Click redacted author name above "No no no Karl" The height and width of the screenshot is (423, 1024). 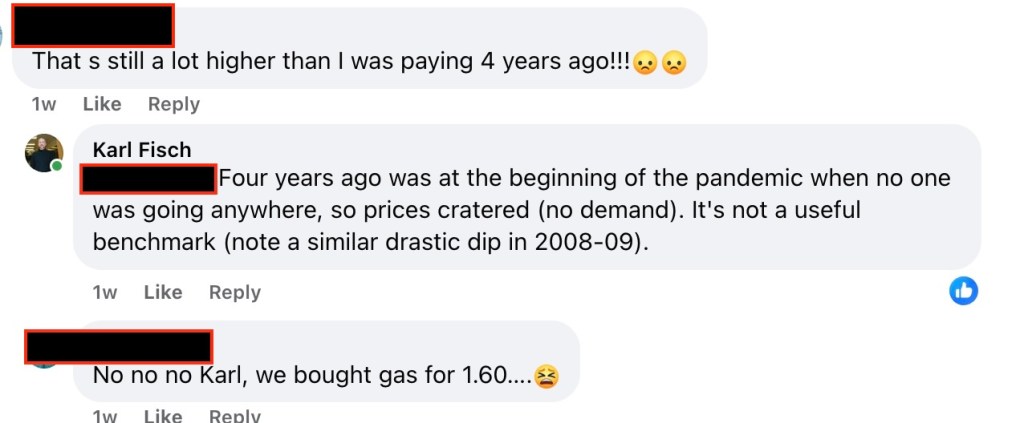(118, 346)
